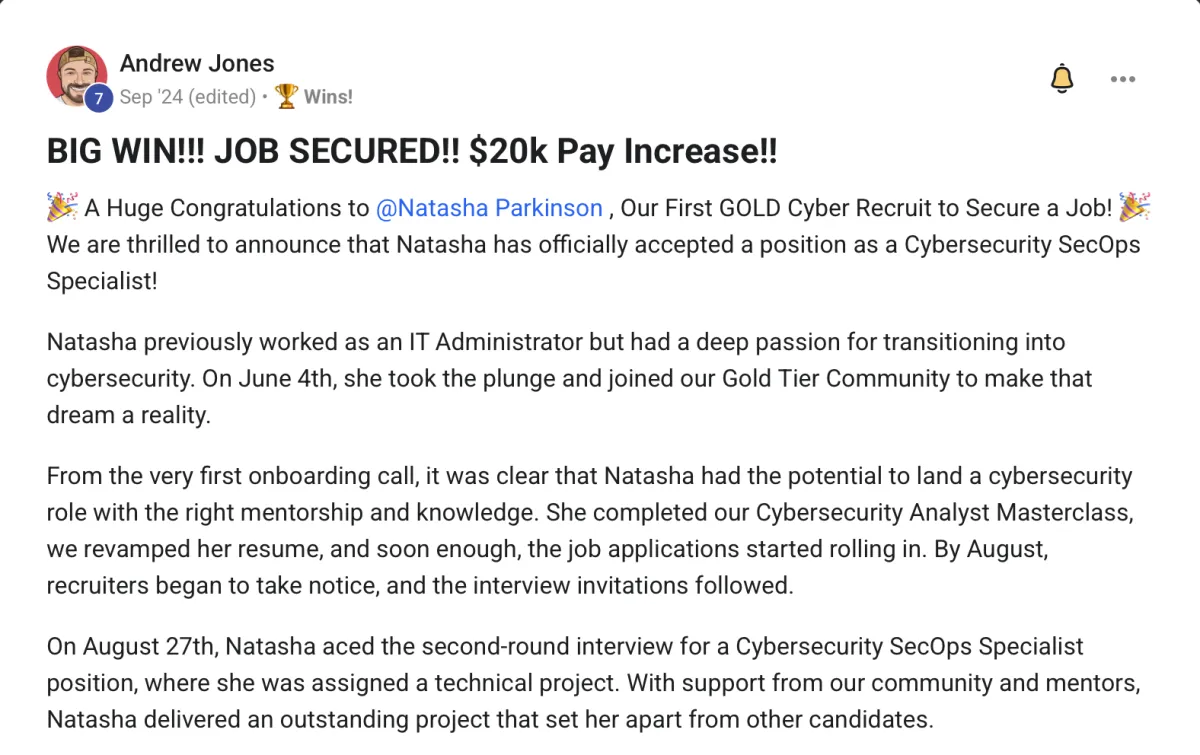Click the Sep '24 post timestamp
The width and height of the screenshot is (1200, 755).
150,97
